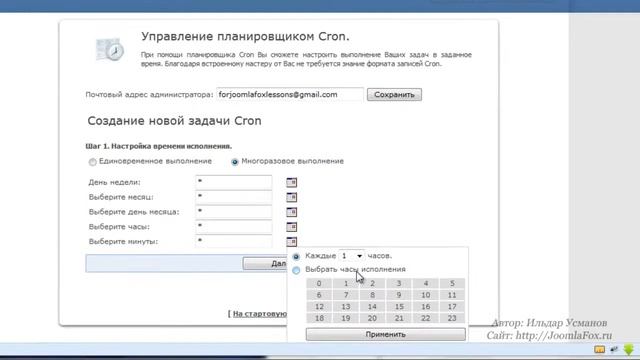
Task: Choose Выбрать часы исполнения radio option
Action: pos(296,270)
